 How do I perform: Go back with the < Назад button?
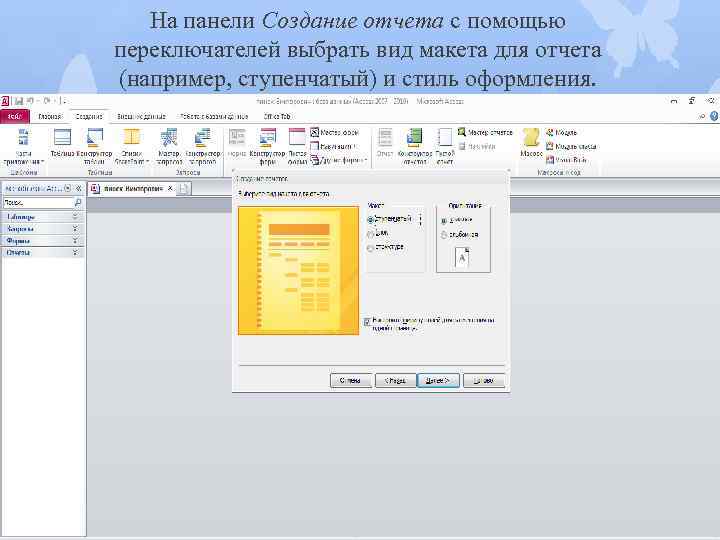click(x=395, y=381)
